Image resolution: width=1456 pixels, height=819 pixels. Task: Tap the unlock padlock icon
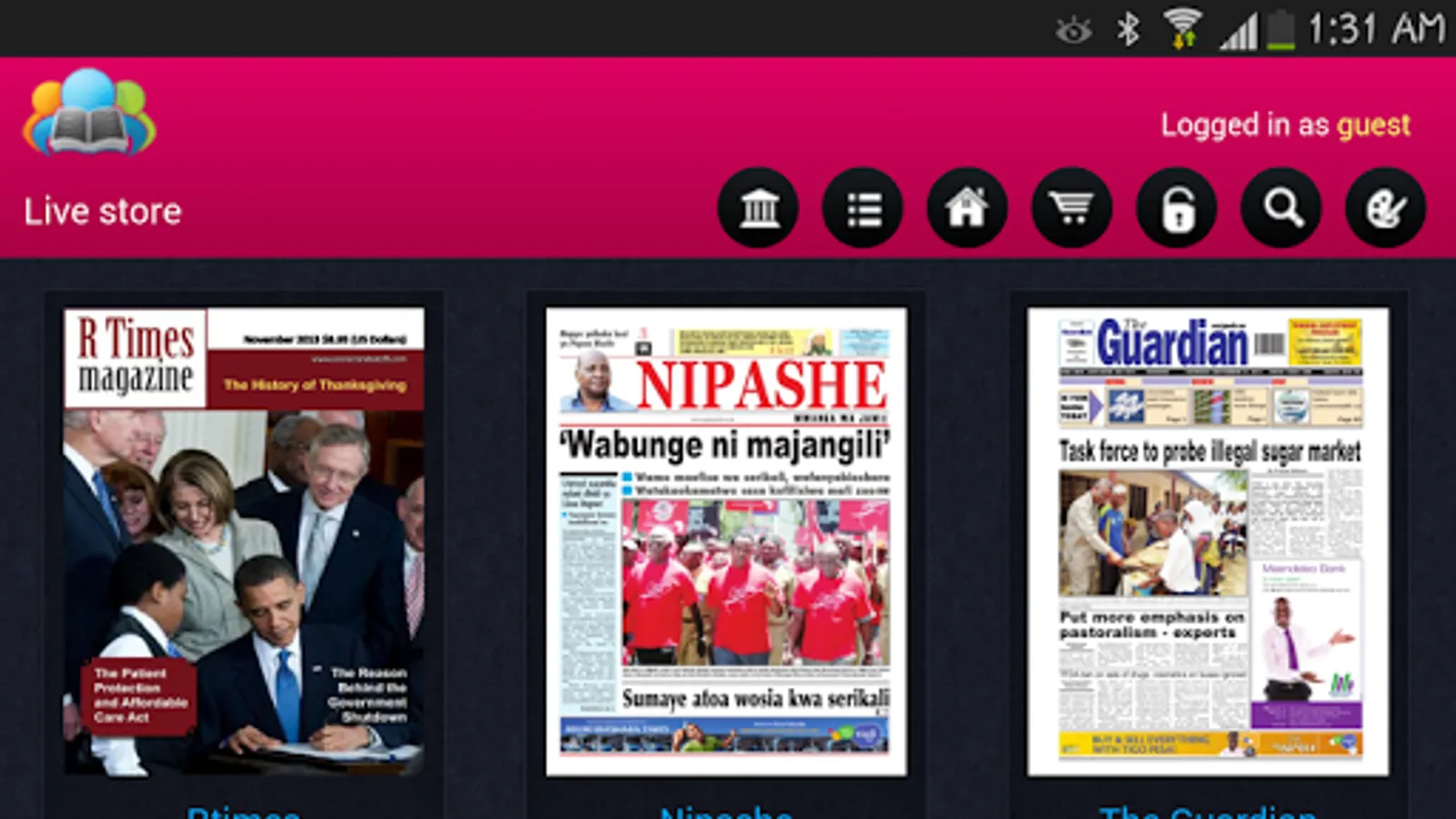(1177, 208)
